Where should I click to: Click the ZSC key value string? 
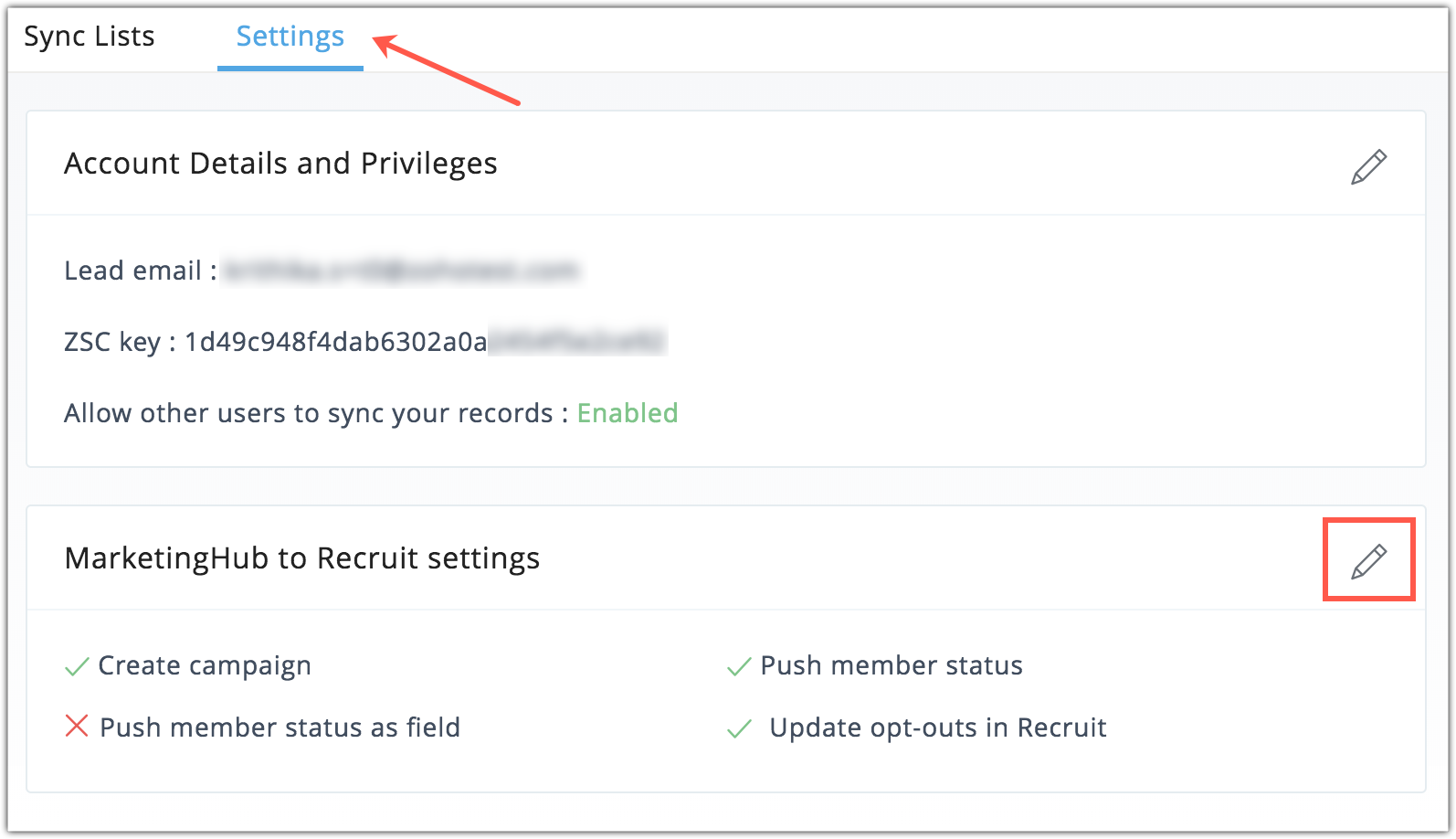pos(426,342)
